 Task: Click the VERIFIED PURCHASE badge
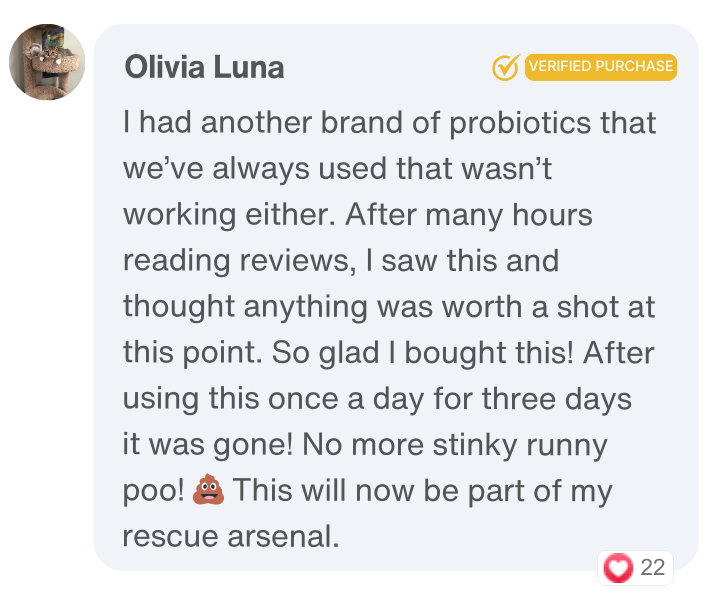point(600,67)
